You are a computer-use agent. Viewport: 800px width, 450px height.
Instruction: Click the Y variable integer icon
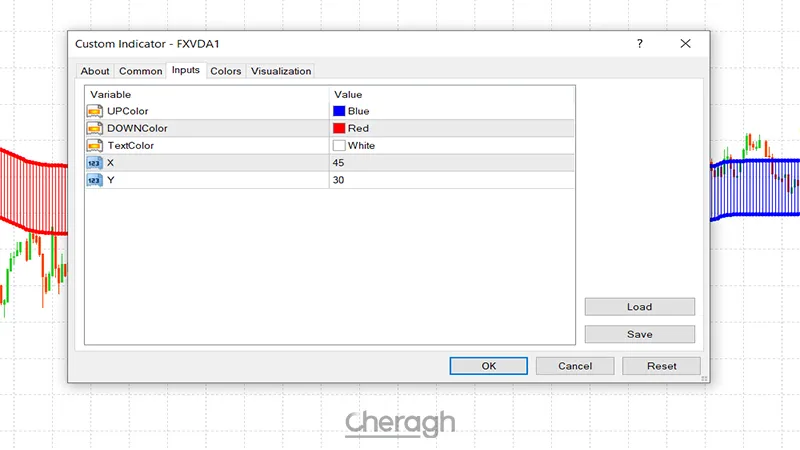[x=95, y=179]
